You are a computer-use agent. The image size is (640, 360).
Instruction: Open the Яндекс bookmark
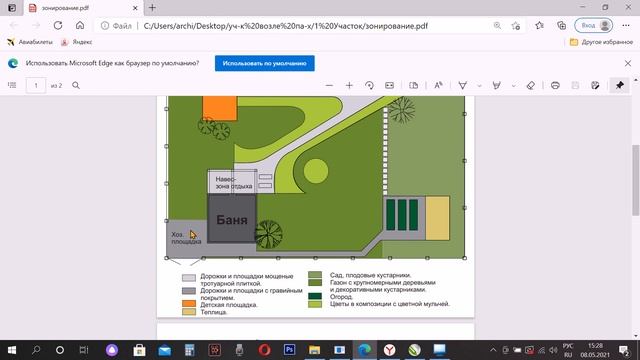(x=76, y=42)
